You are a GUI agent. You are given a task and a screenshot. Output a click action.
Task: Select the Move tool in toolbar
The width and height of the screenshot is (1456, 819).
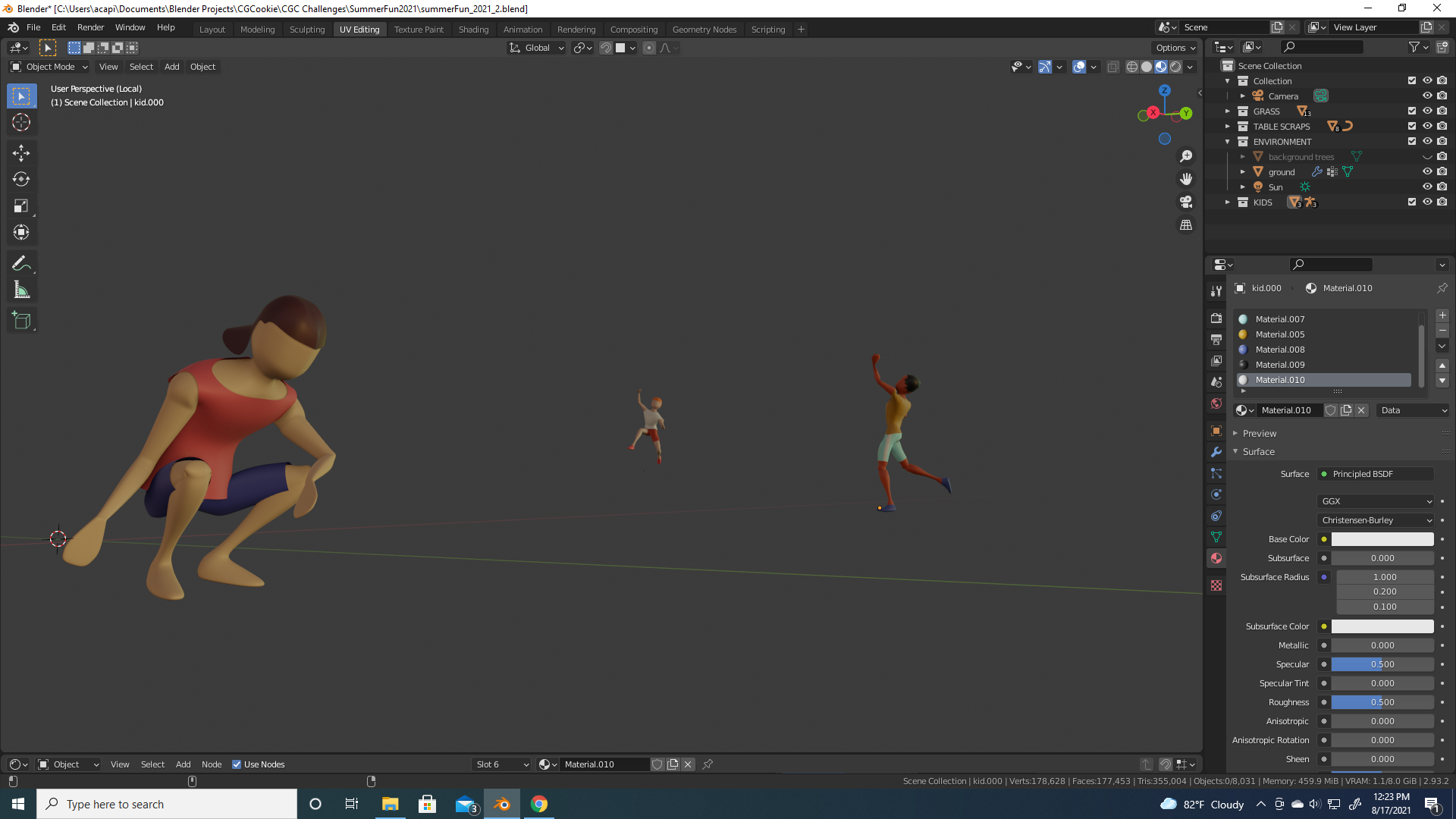[21, 153]
